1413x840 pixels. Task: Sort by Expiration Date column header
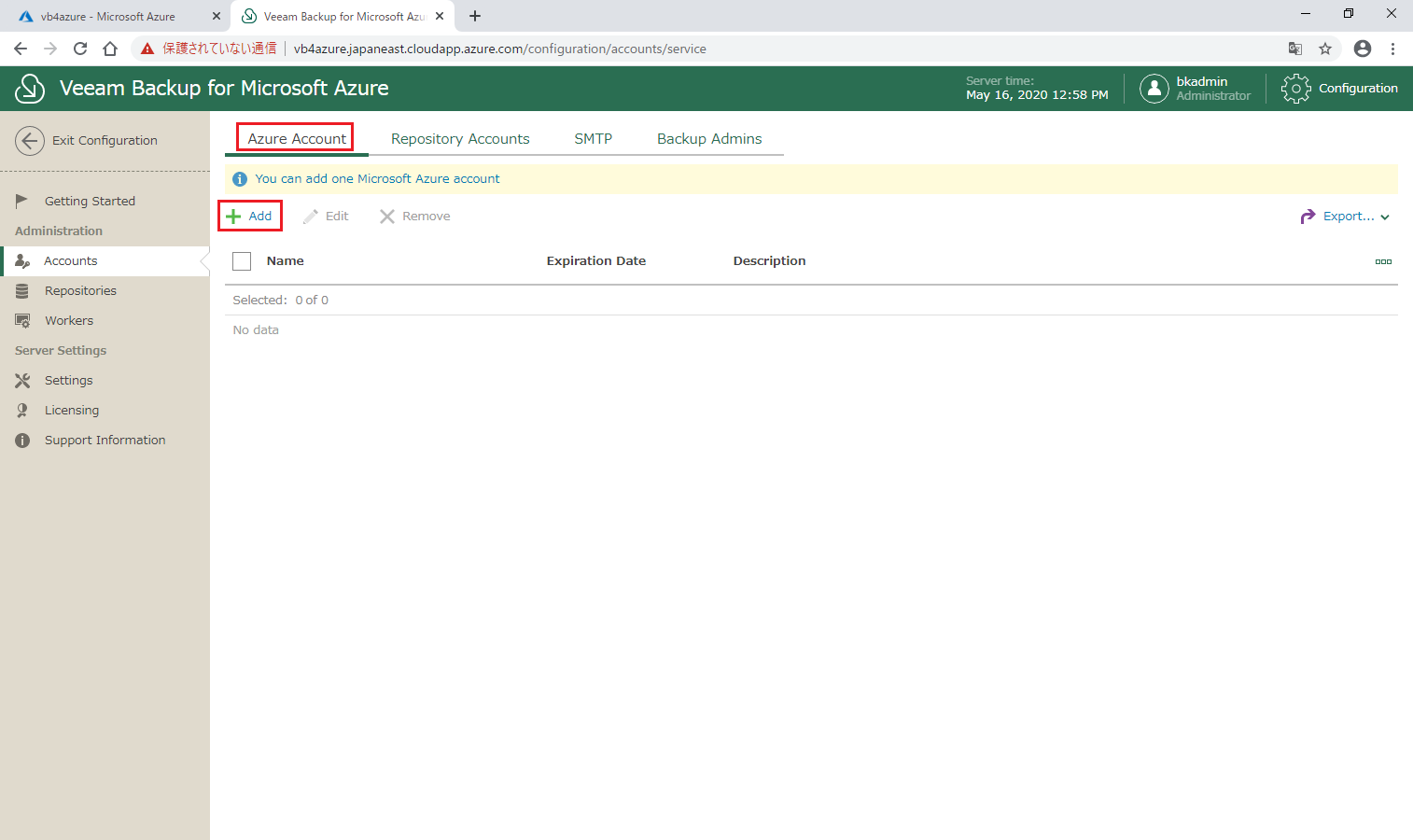click(596, 261)
